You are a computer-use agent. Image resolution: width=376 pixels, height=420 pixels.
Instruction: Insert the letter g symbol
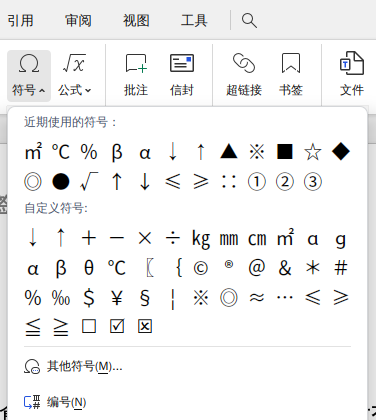[341, 240]
